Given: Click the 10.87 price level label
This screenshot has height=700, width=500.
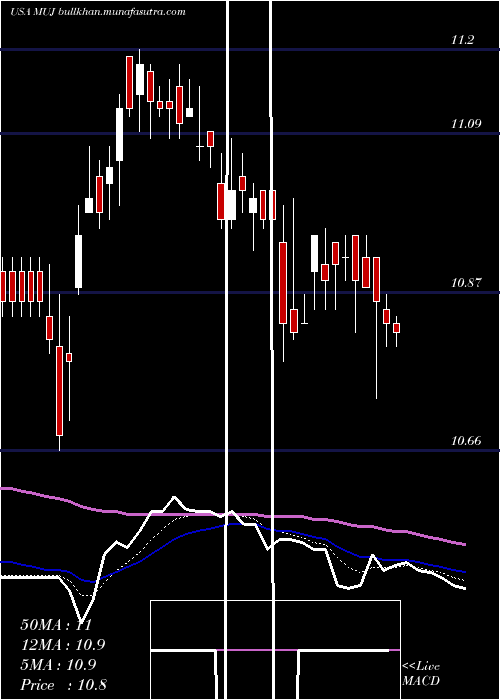Looking at the screenshot, I should [x=466, y=282].
